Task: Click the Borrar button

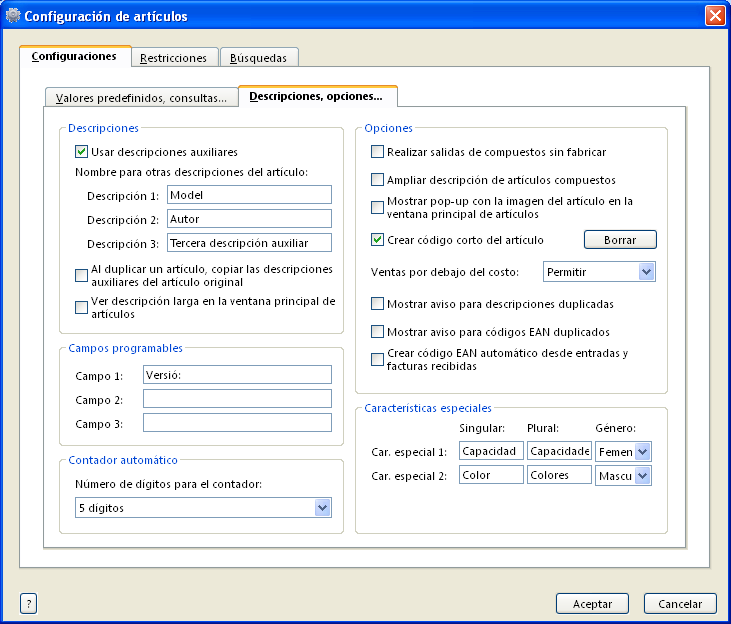Action: (620, 240)
